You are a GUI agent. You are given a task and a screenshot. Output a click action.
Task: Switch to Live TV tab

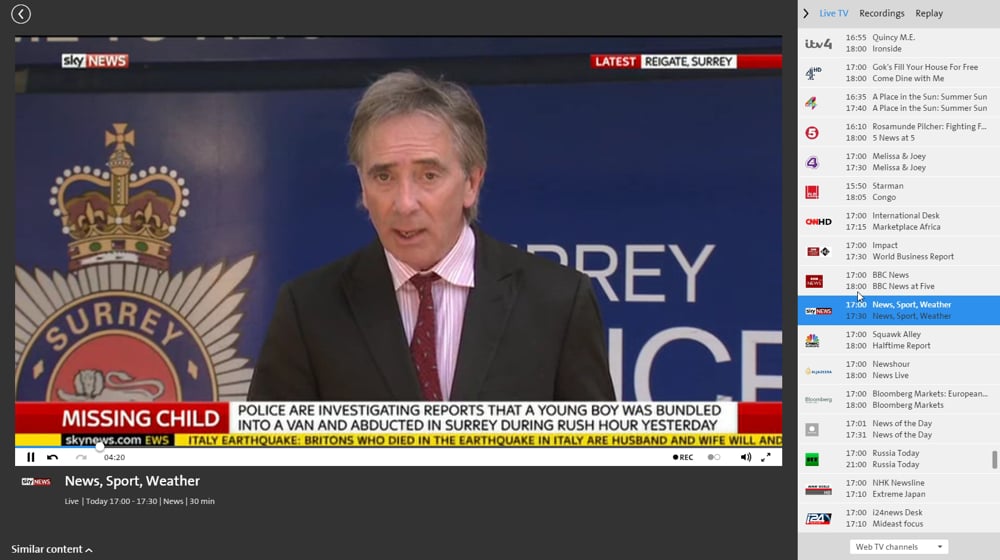click(834, 13)
